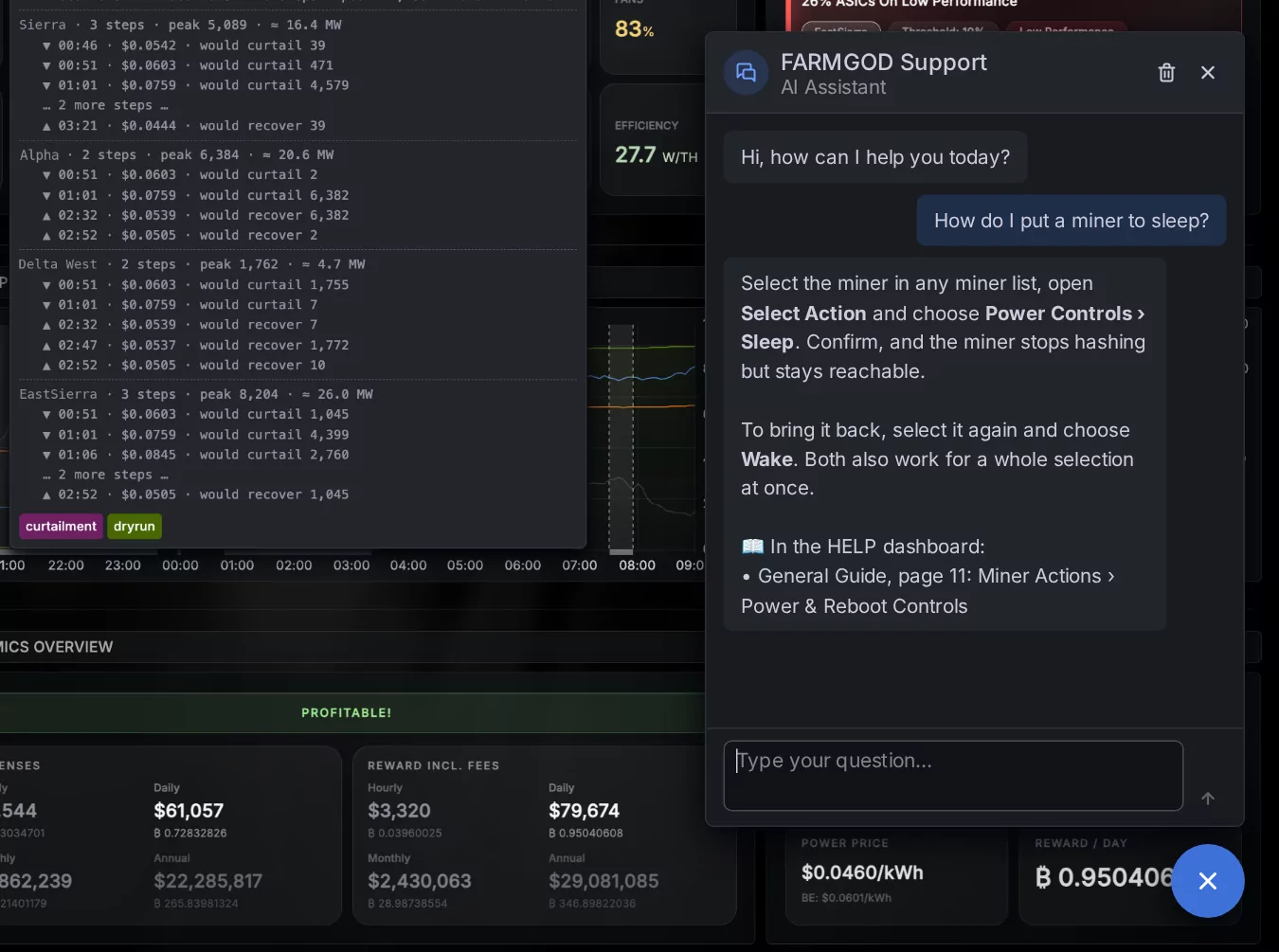
Task: Click the user message about putting miner to sleep
Action: pyautogui.click(x=1072, y=221)
